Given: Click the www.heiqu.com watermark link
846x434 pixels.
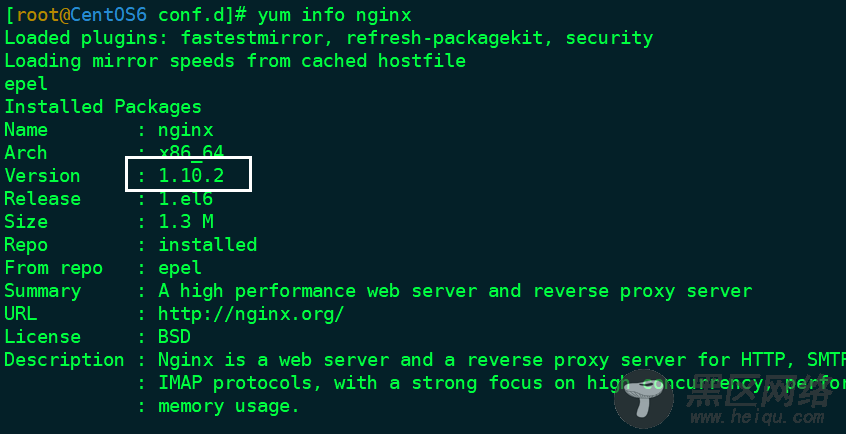Looking at the screenshot, I should (757, 417).
